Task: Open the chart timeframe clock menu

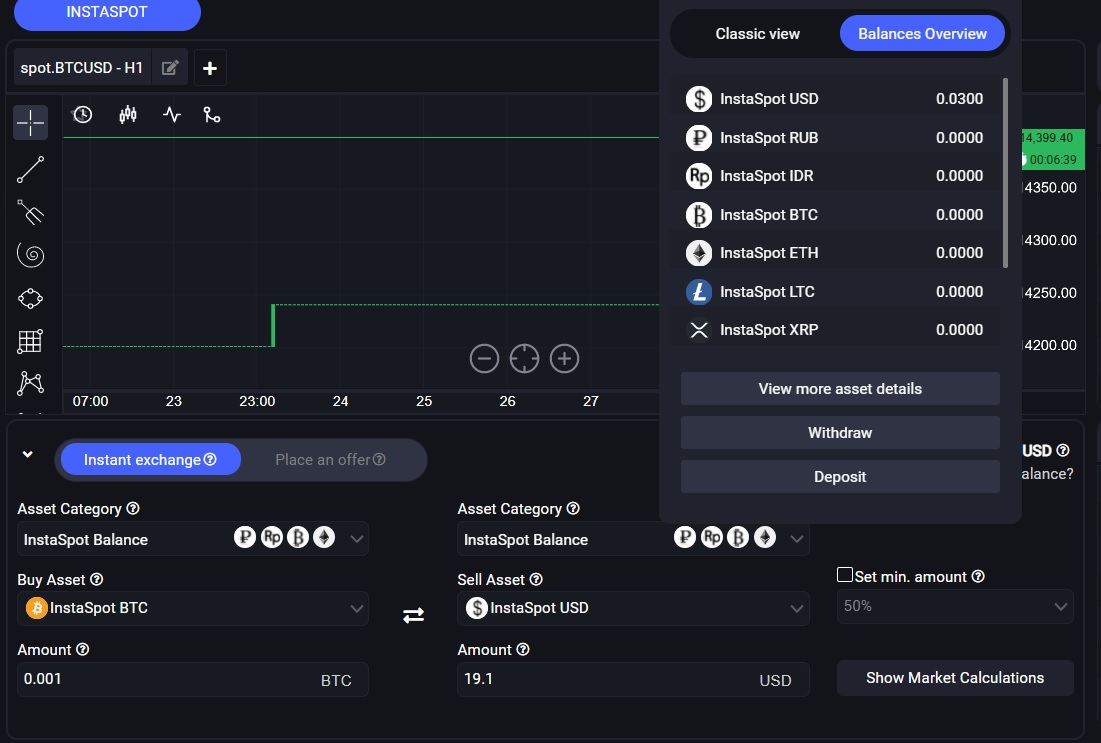Action: (x=83, y=114)
